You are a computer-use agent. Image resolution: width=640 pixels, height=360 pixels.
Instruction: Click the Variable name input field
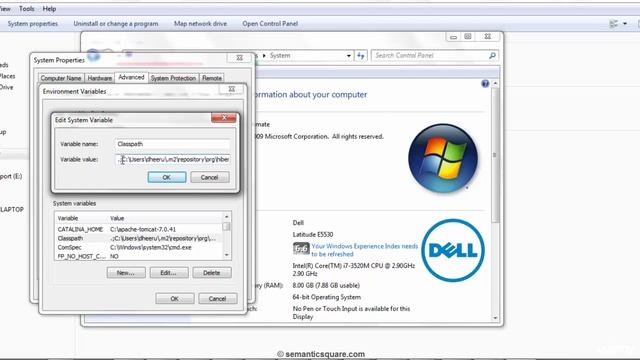[x=173, y=144]
